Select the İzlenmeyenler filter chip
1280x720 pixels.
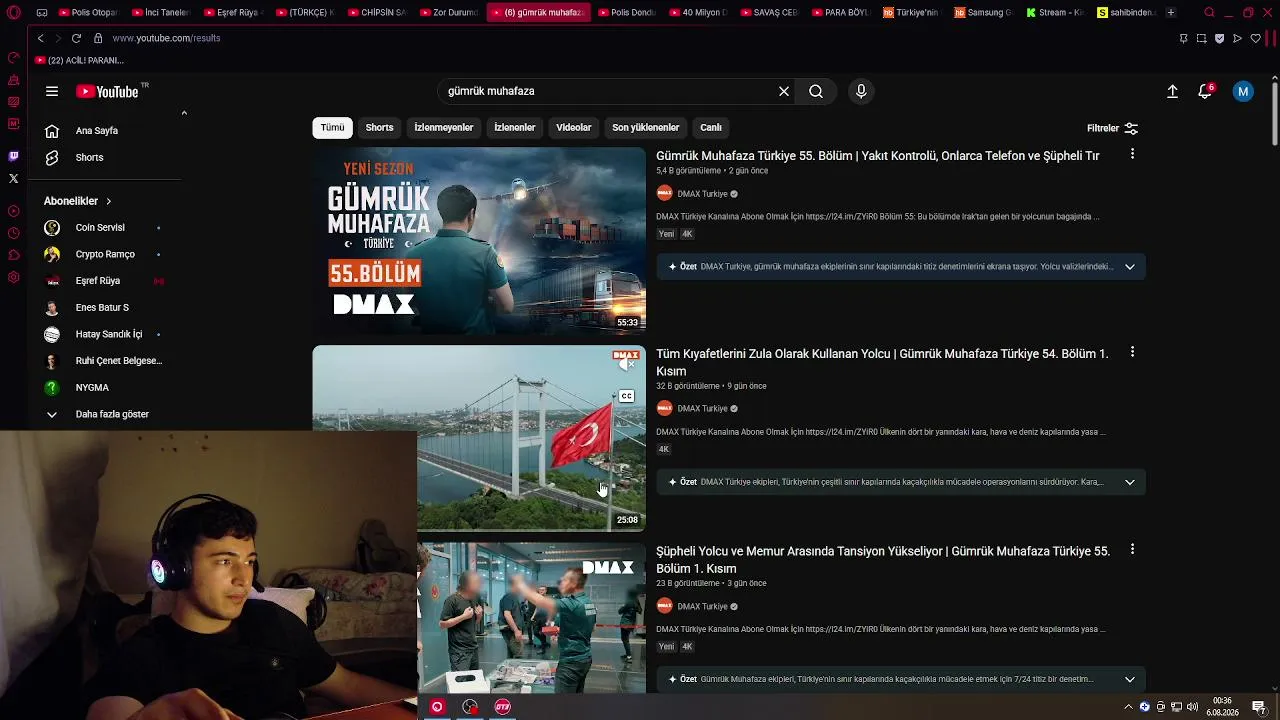pos(443,128)
